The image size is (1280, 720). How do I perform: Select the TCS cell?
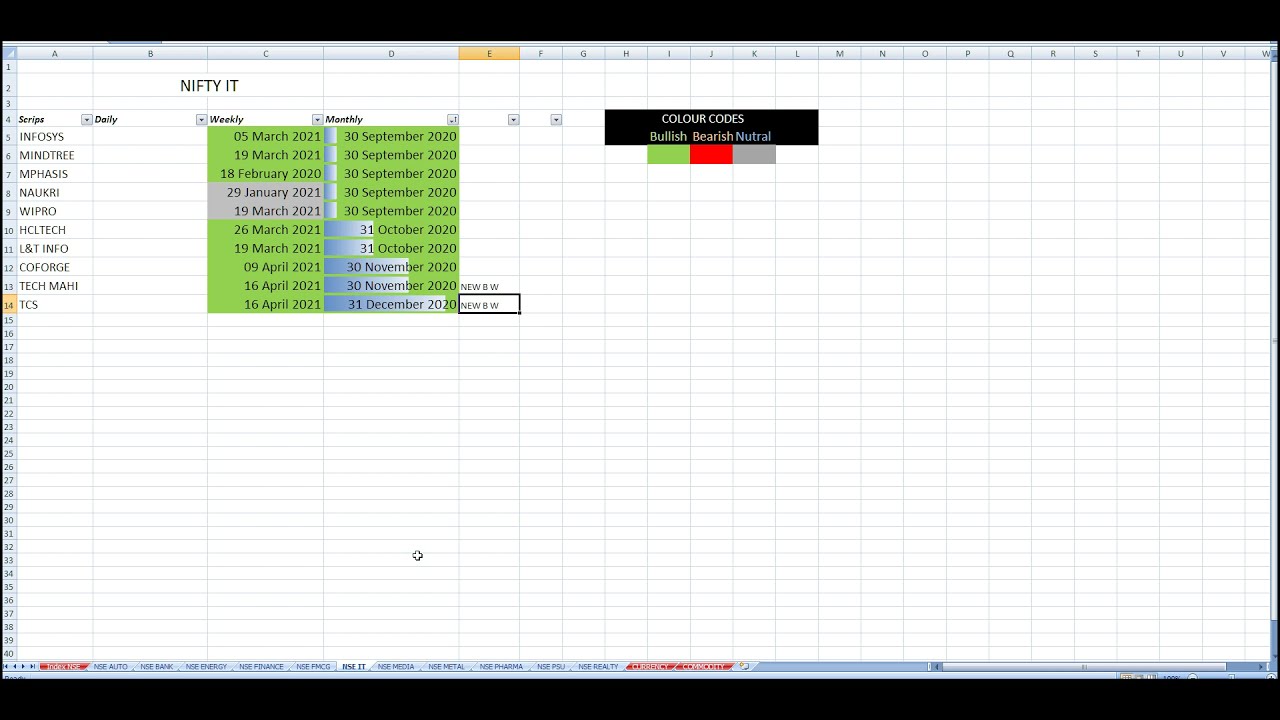[x=55, y=305]
